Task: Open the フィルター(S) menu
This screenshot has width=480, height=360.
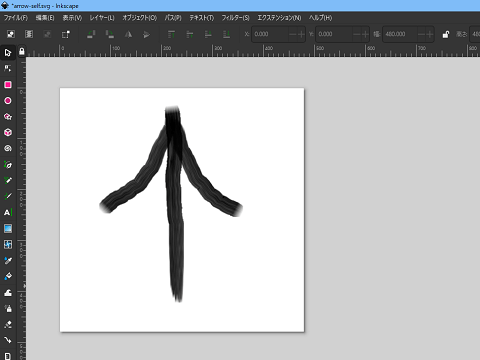Action: coord(236,18)
